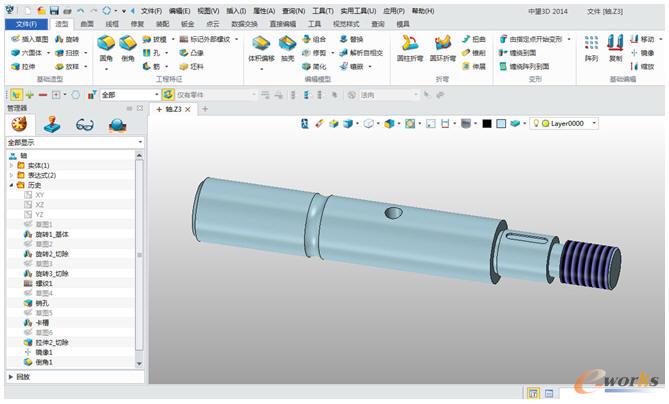Open the 全部显示 filter dropdown
The image size is (669, 404).
point(140,143)
